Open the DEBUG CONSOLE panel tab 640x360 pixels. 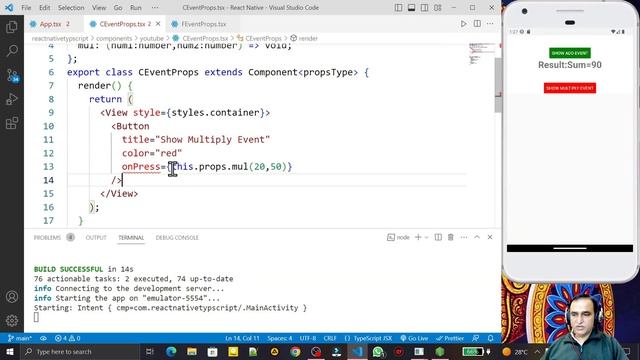tap(177, 237)
